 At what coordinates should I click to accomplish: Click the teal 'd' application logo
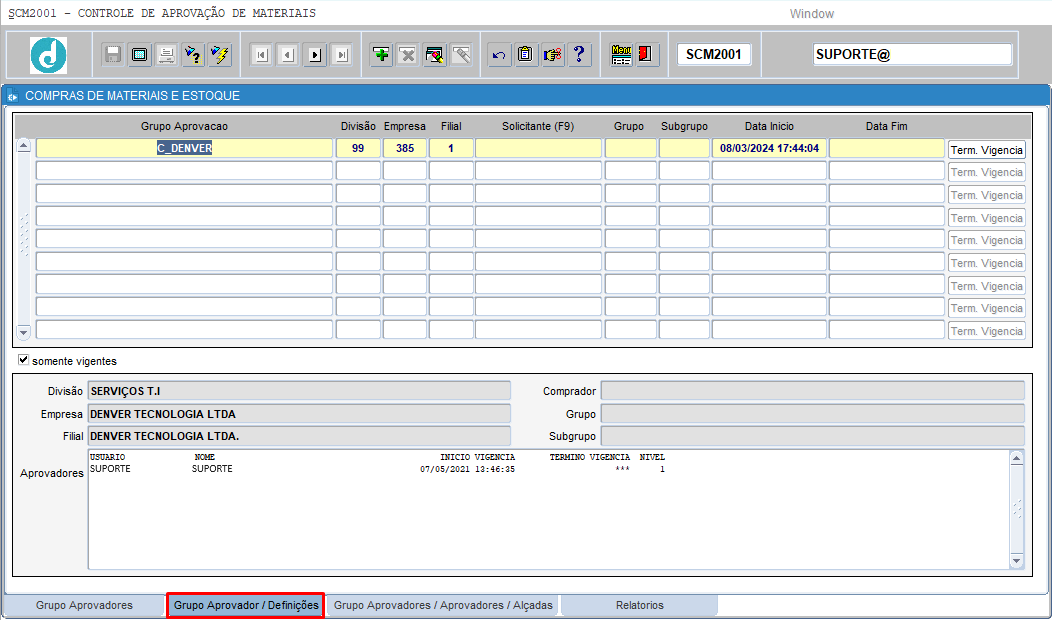[x=48, y=55]
